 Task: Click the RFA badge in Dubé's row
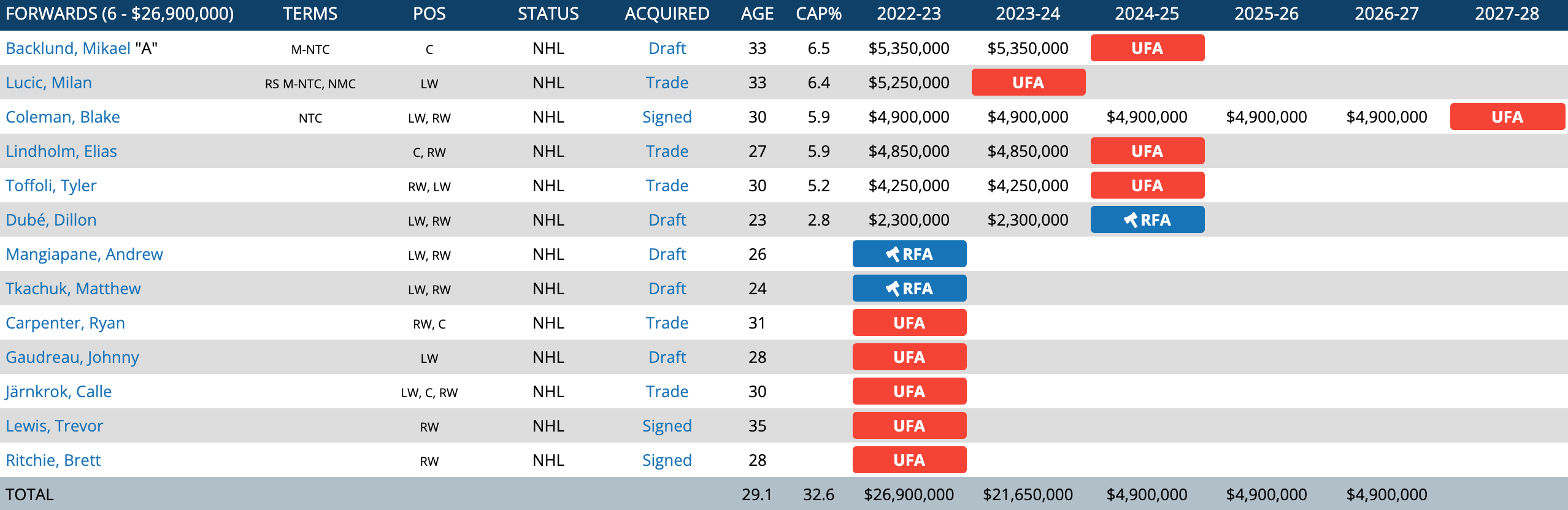click(x=1147, y=219)
